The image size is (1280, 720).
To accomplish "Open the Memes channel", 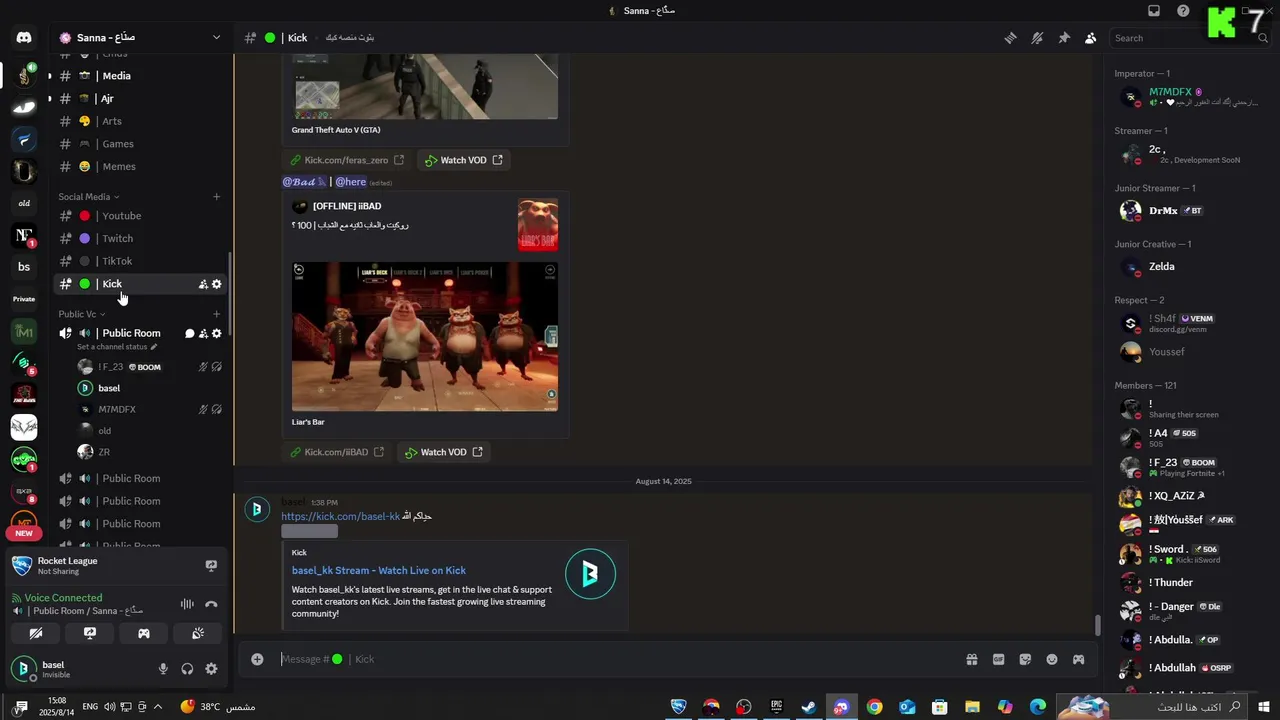I will click(x=140, y=167).
